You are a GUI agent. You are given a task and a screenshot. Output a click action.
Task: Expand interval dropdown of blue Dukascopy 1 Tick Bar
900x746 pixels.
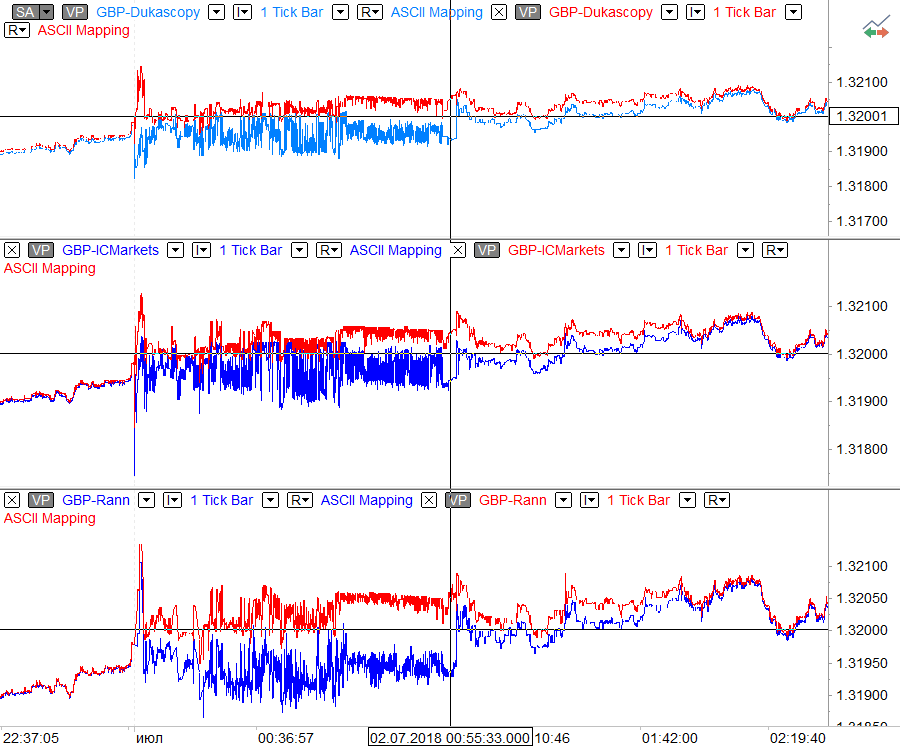340,12
